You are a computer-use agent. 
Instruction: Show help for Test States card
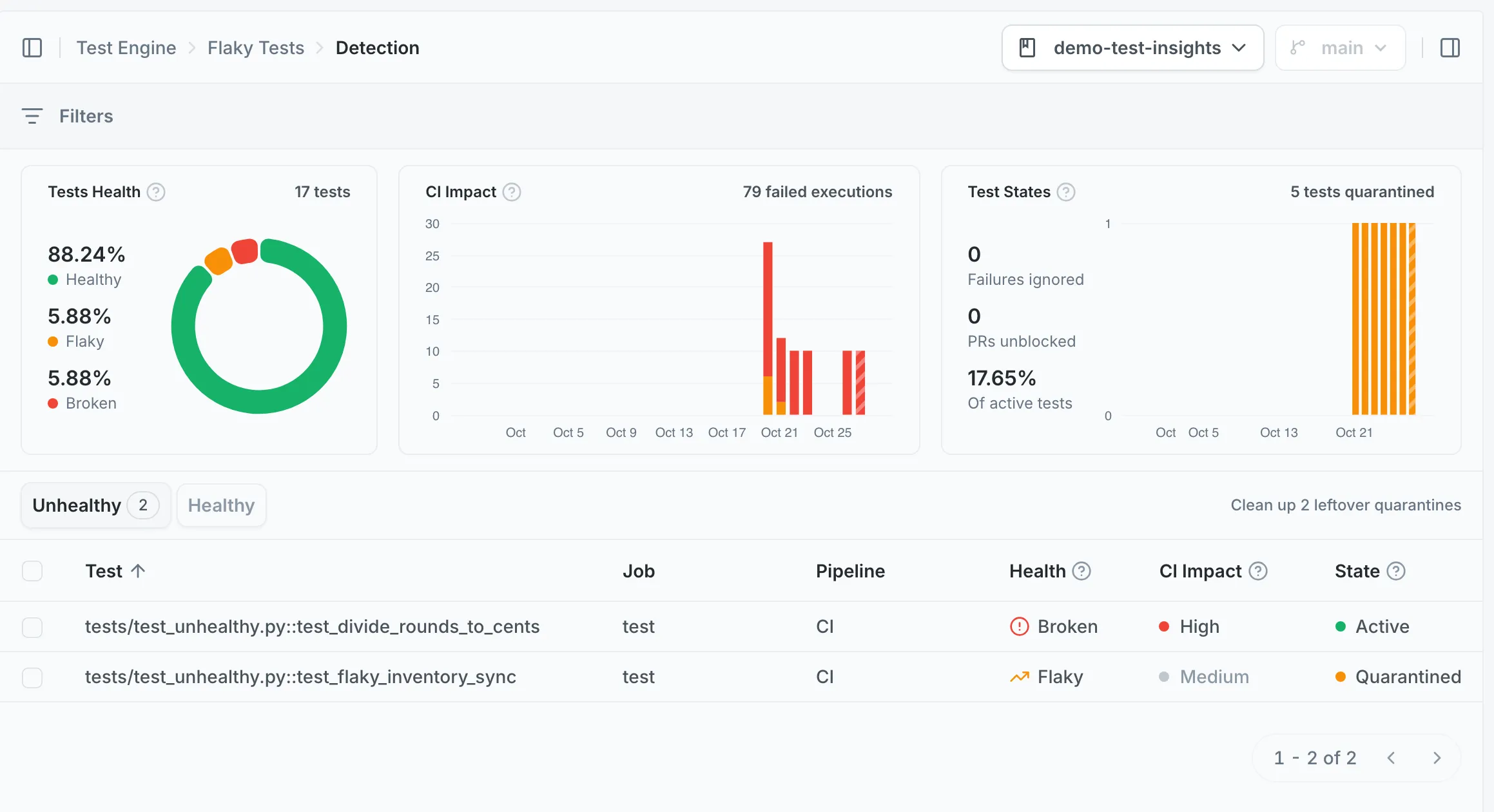click(x=1066, y=192)
